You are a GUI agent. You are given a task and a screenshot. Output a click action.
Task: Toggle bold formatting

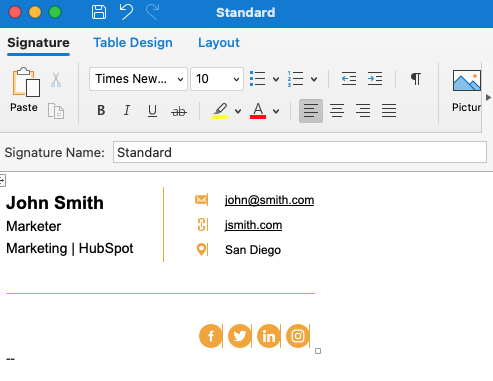[x=101, y=110]
